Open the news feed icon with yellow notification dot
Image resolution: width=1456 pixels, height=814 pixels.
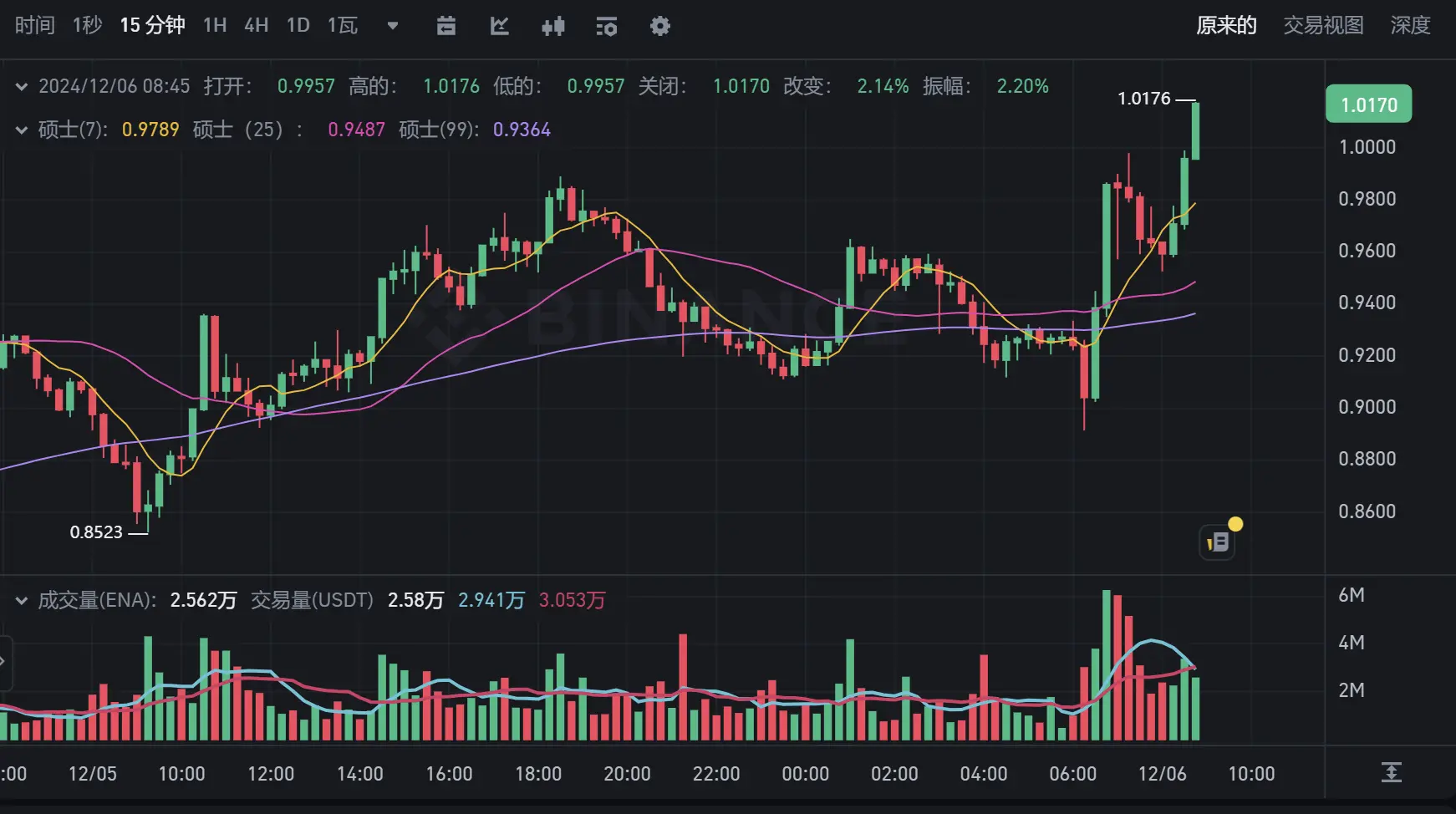pyautogui.click(x=1218, y=541)
